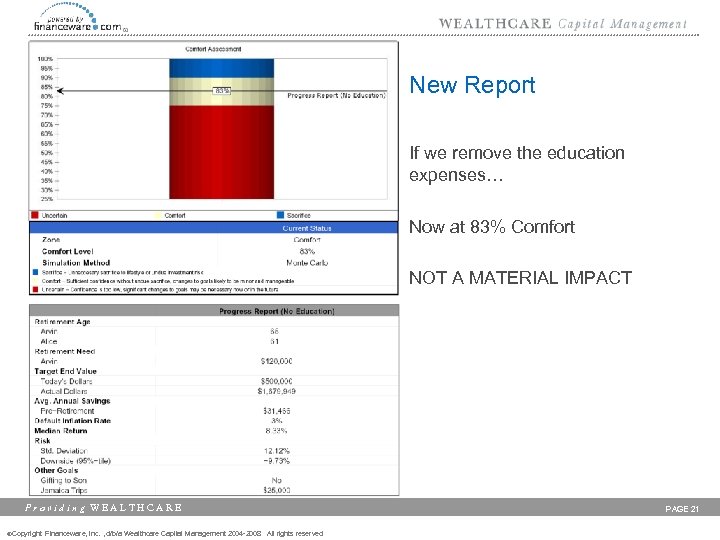Select the Pre-Retirement row label
720x540 pixels.
67,411
